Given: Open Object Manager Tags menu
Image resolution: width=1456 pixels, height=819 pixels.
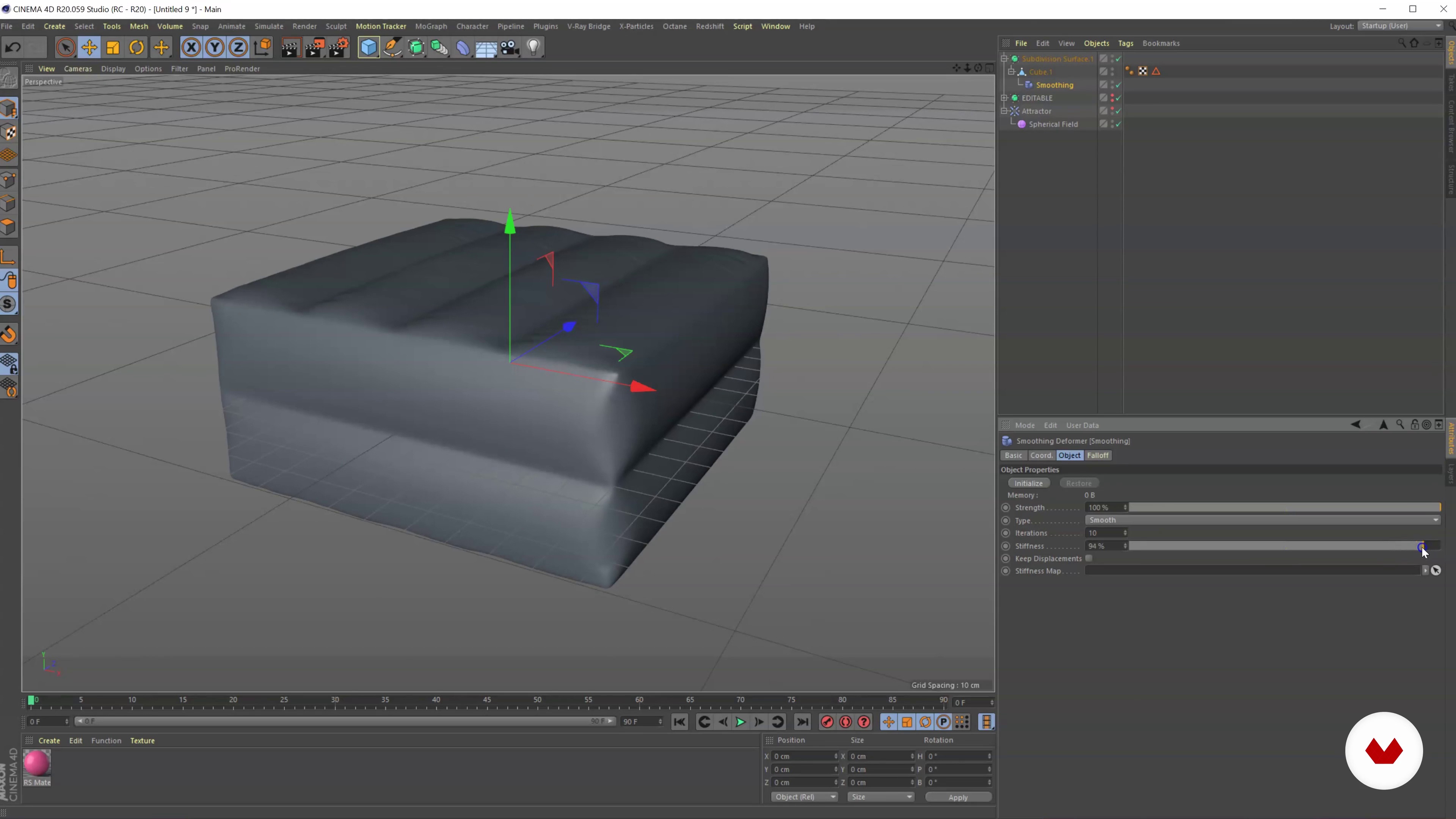Looking at the screenshot, I should click(1125, 44).
